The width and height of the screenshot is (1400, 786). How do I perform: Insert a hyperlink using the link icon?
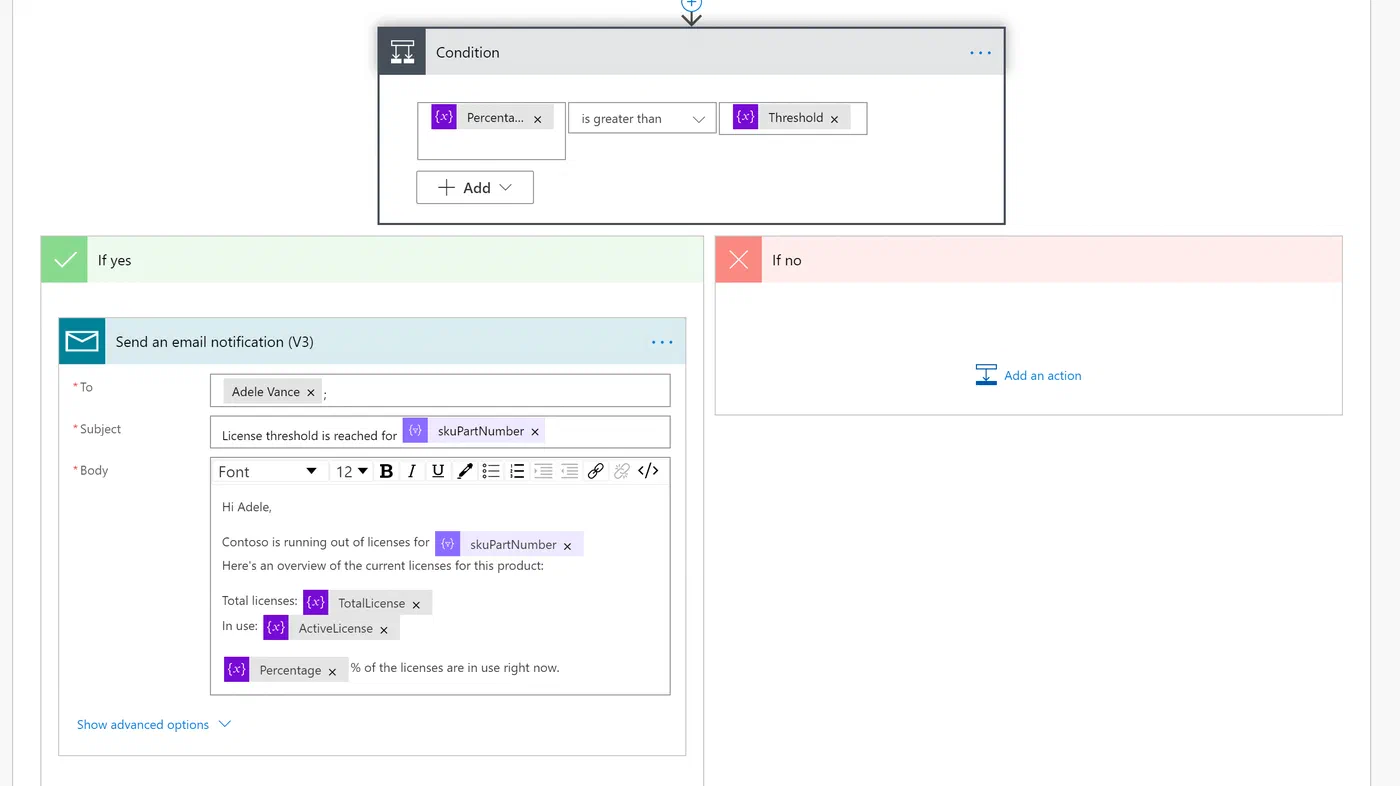(595, 472)
